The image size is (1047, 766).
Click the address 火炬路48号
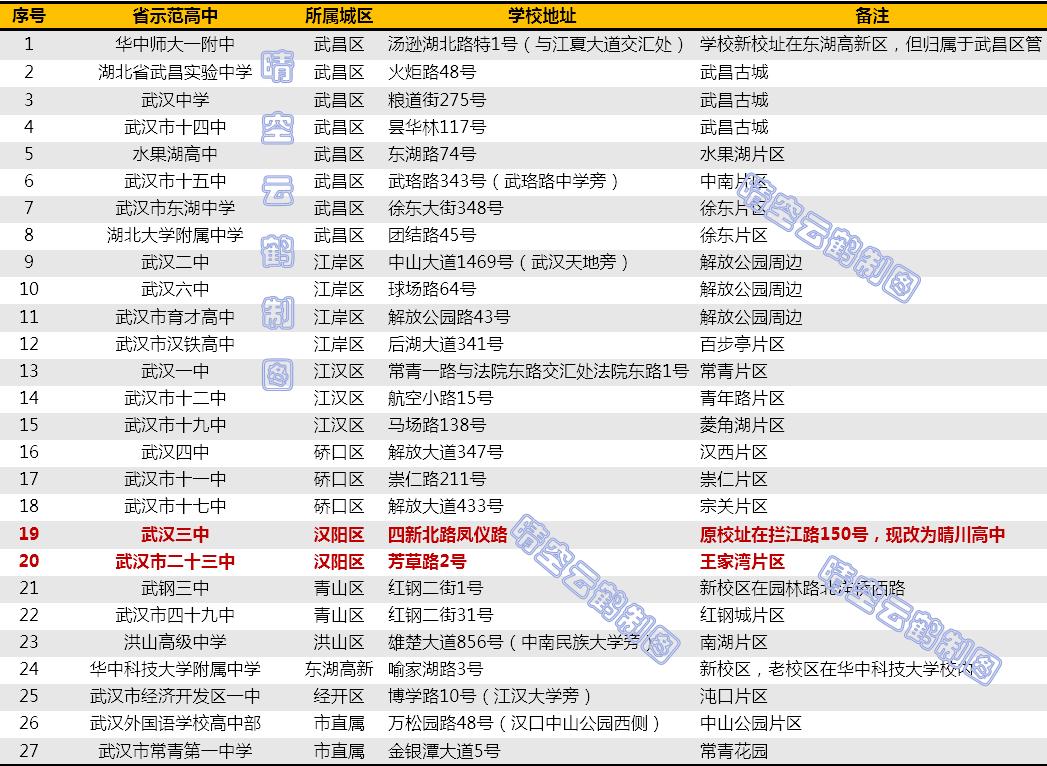[x=432, y=72]
